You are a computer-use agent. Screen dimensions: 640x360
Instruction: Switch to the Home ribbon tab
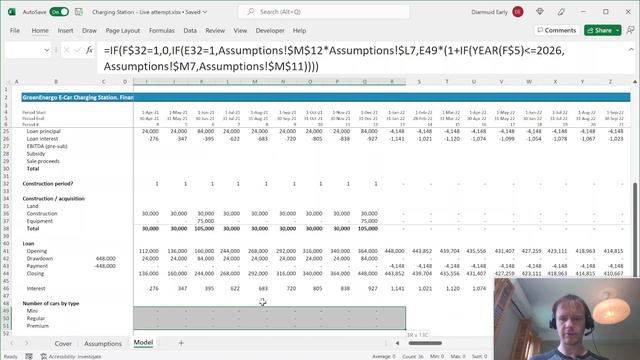point(40,31)
